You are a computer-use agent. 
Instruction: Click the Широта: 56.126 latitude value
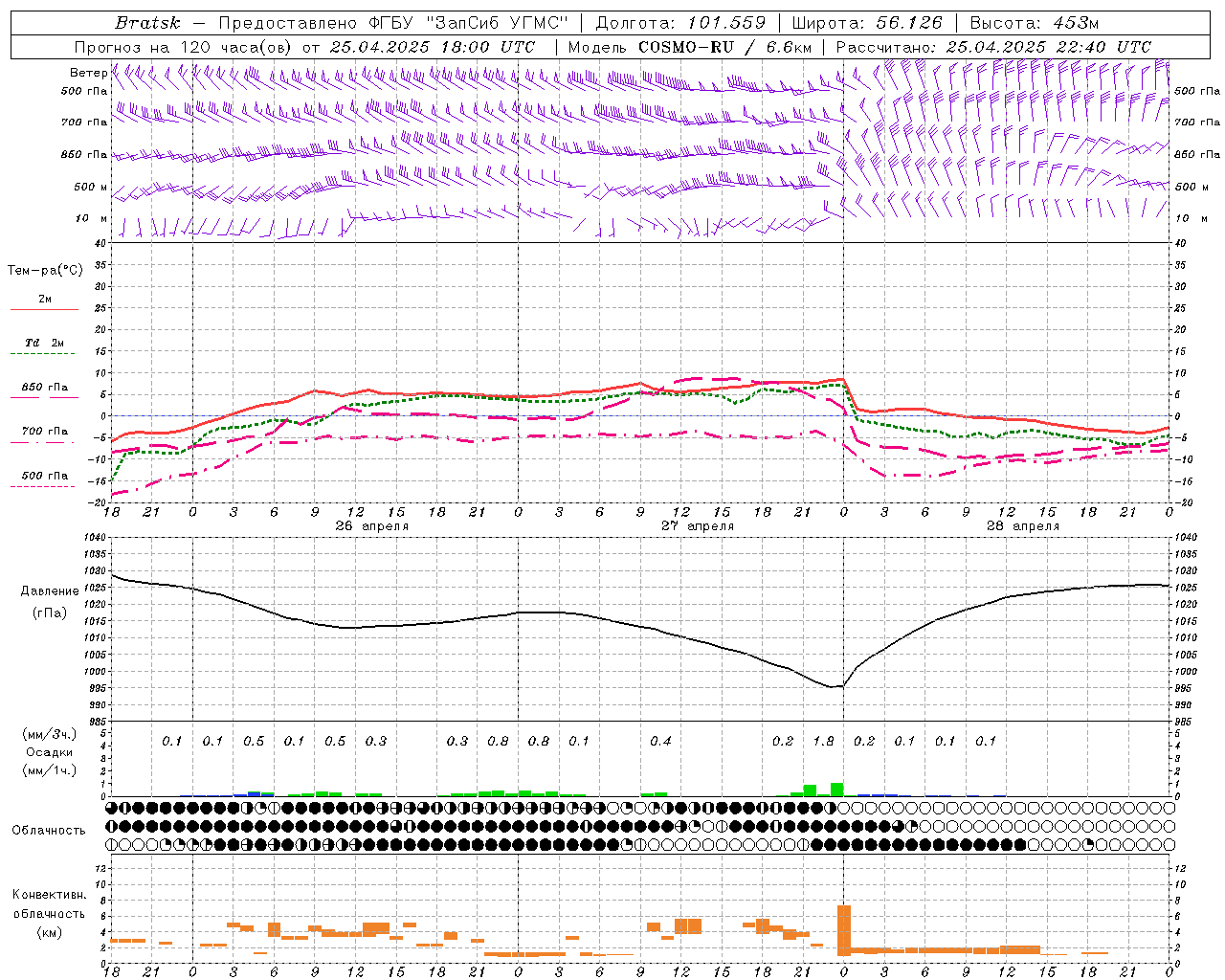click(x=867, y=23)
